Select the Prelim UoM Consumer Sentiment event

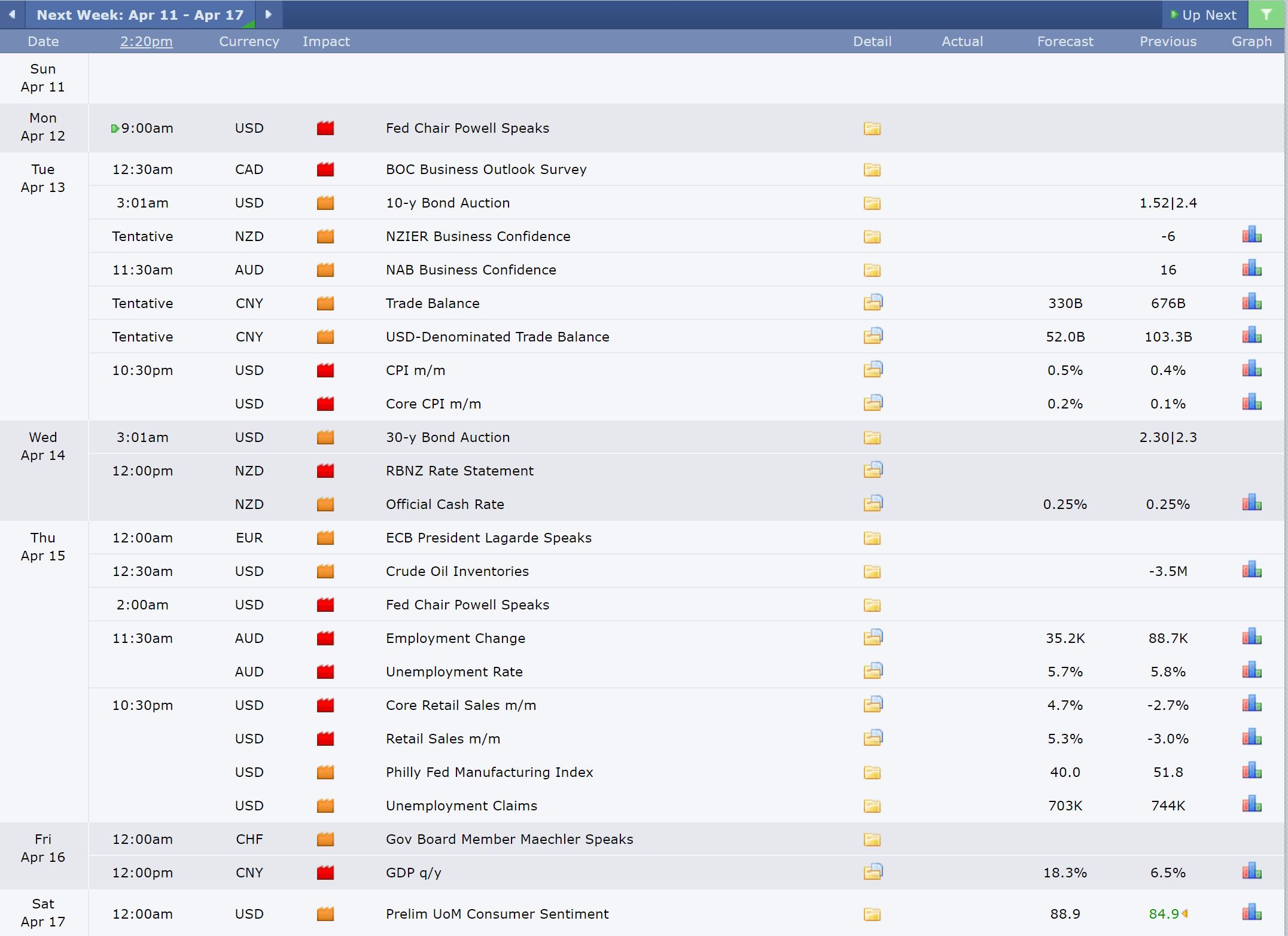(497, 914)
